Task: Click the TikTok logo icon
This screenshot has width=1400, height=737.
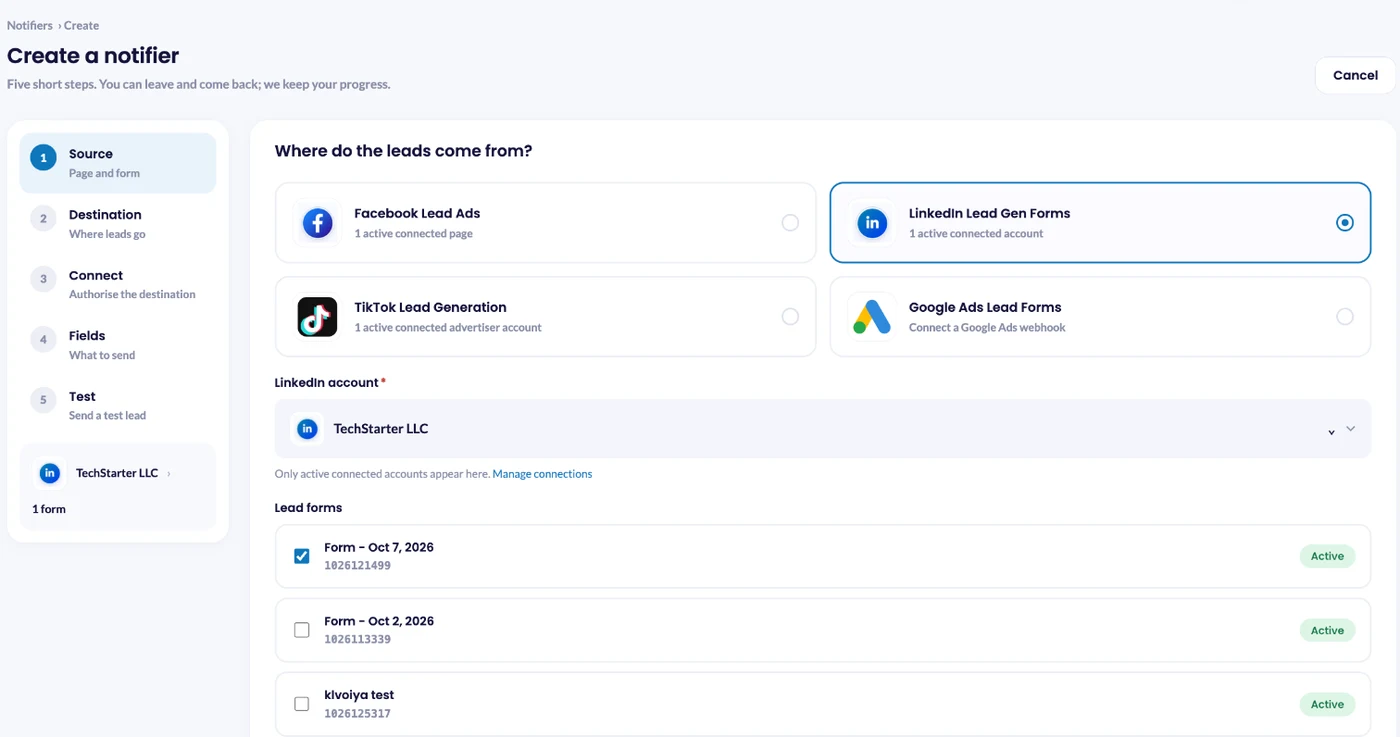Action: tap(317, 317)
